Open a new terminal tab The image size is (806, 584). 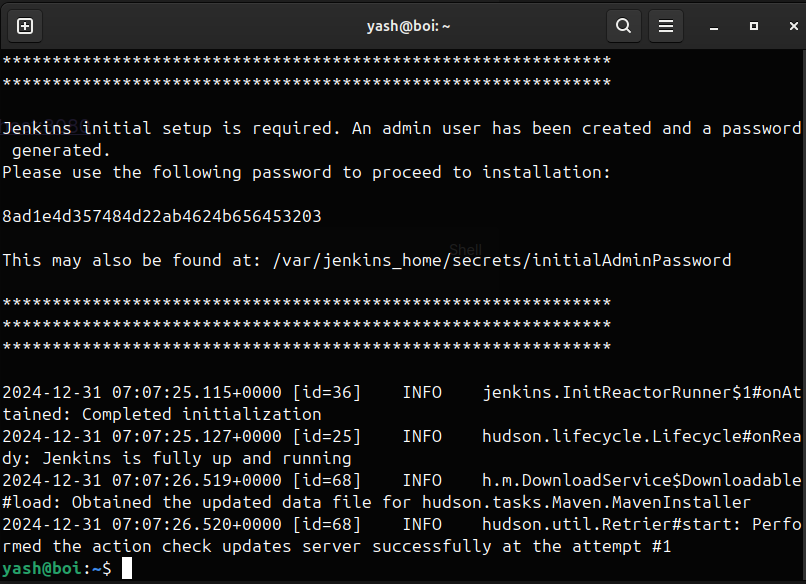click(x=25, y=26)
